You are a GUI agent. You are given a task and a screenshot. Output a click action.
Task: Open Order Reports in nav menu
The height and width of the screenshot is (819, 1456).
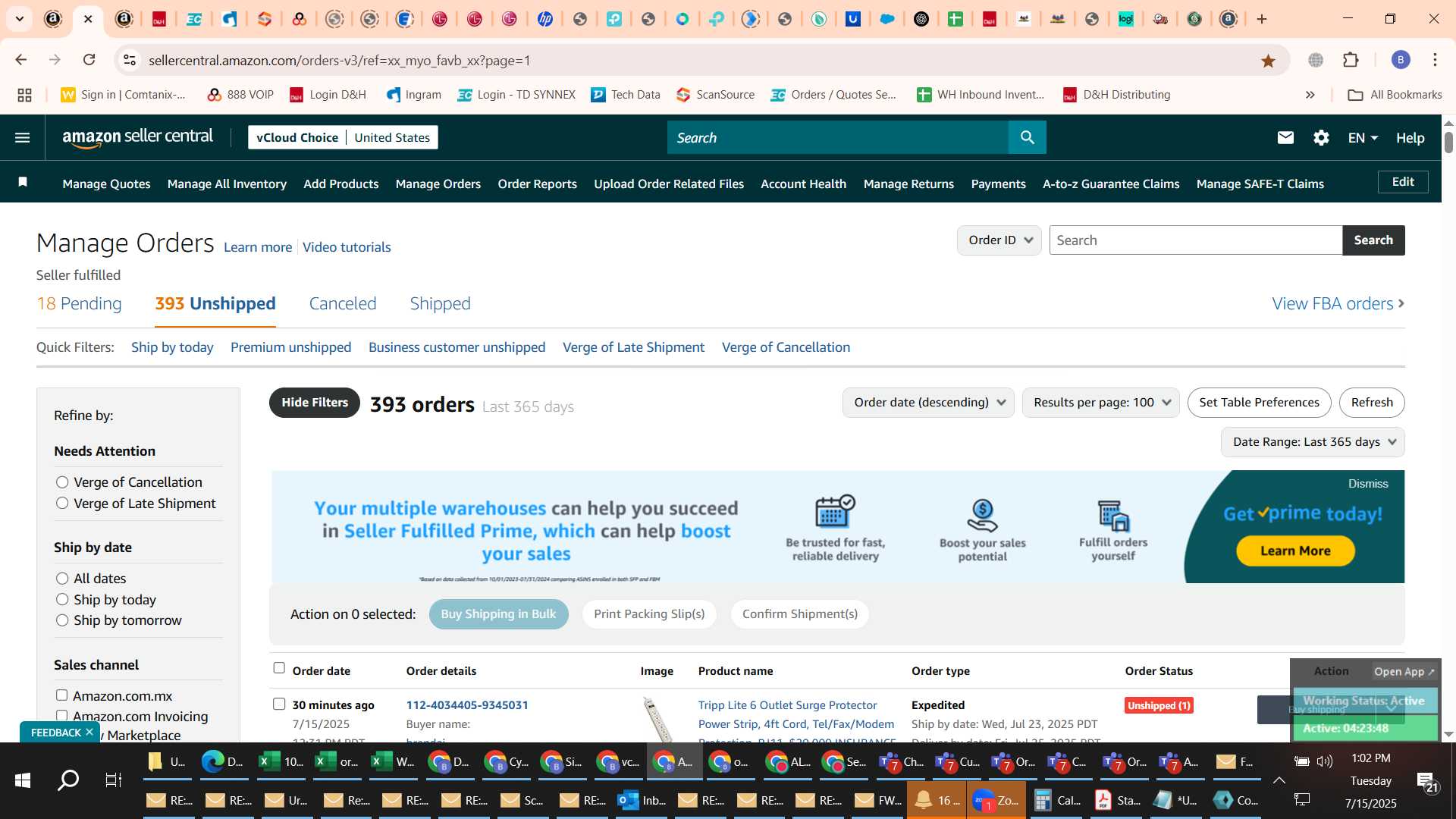(x=537, y=184)
